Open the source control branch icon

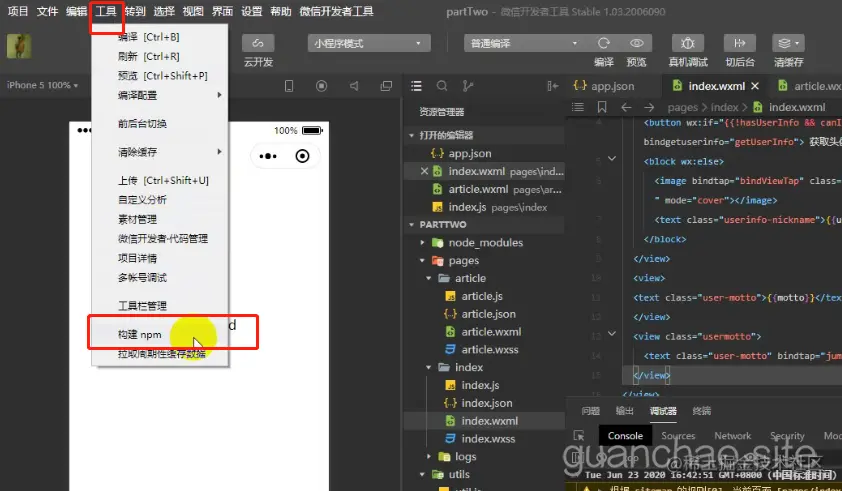[x=468, y=86]
